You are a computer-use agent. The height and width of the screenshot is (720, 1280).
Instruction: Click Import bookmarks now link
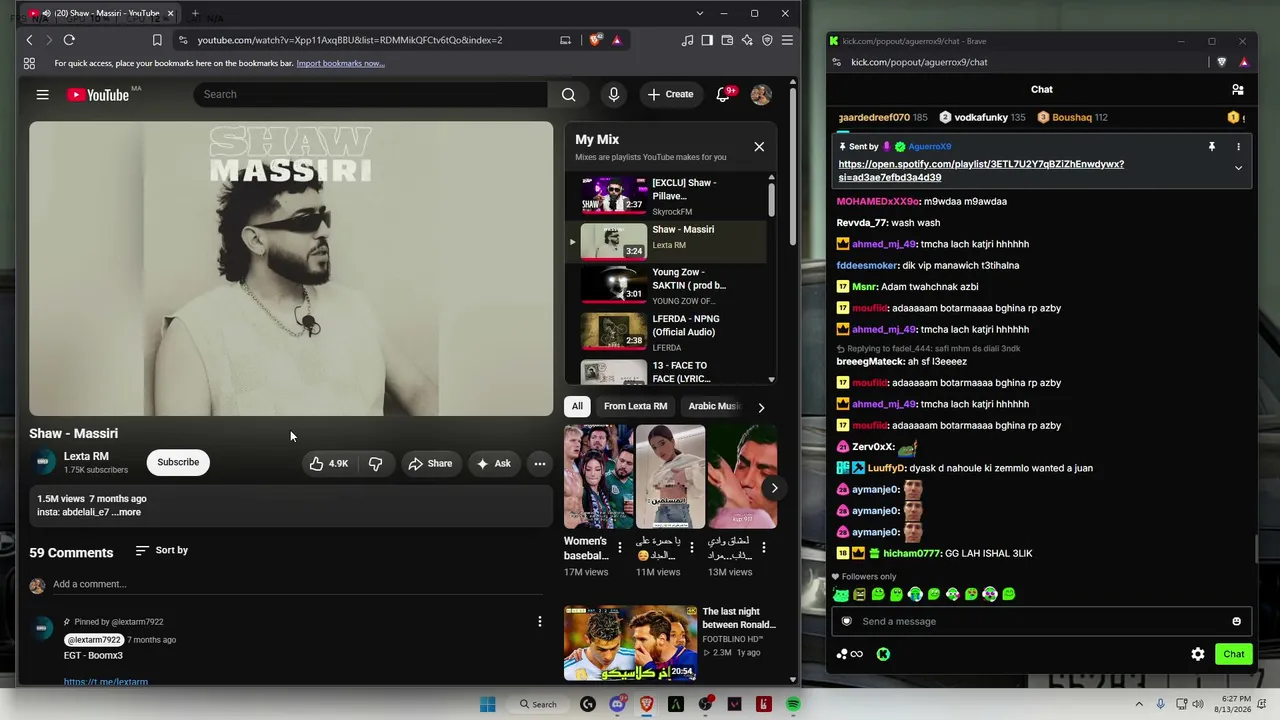click(340, 63)
